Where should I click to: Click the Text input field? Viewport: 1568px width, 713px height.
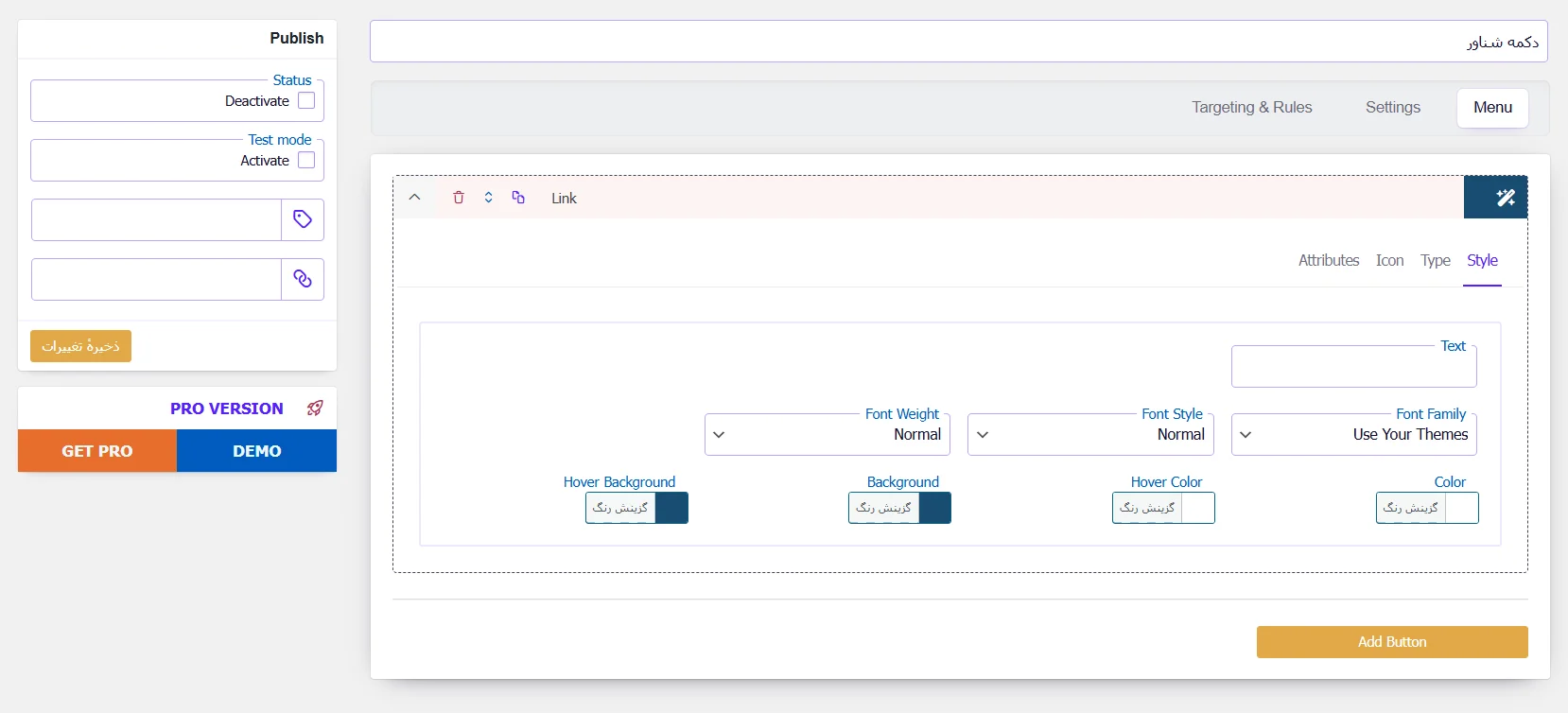coord(1353,367)
